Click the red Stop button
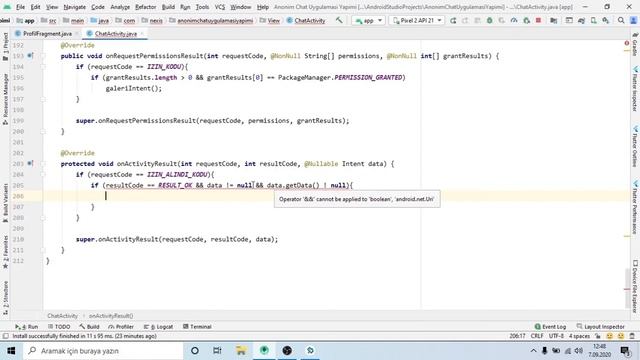Viewport: 640px width, 360px height. [x=538, y=20]
